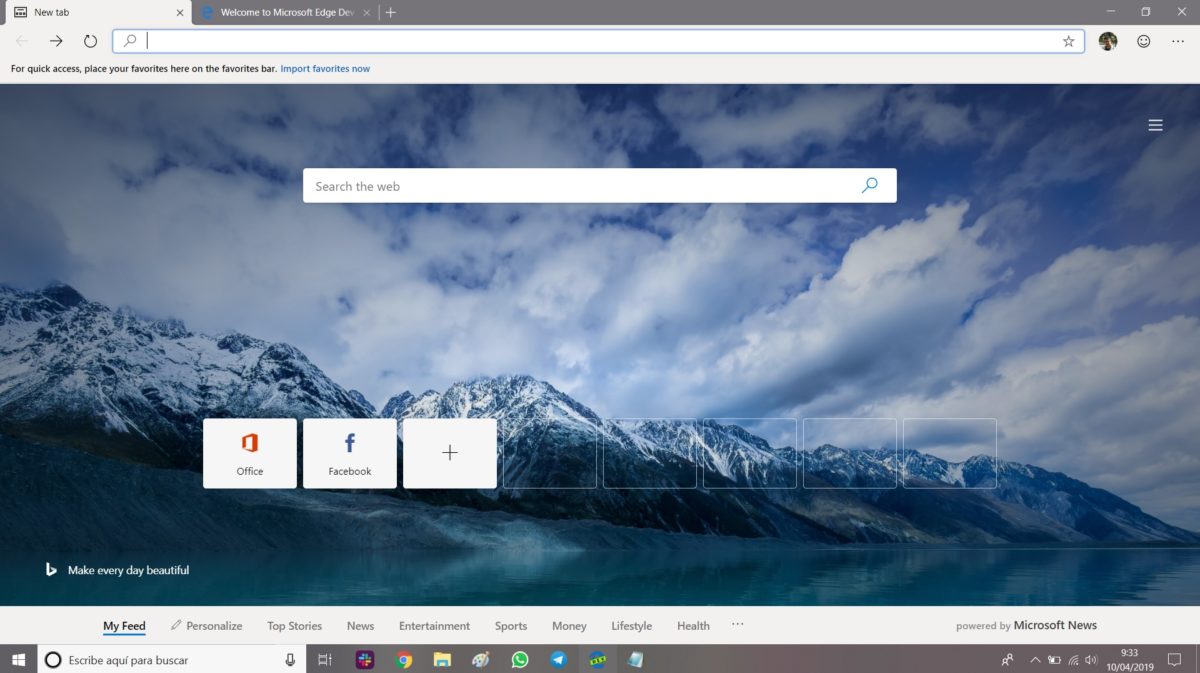The image size is (1200, 673).
Task: Click Import favorites now link
Action: click(x=325, y=69)
